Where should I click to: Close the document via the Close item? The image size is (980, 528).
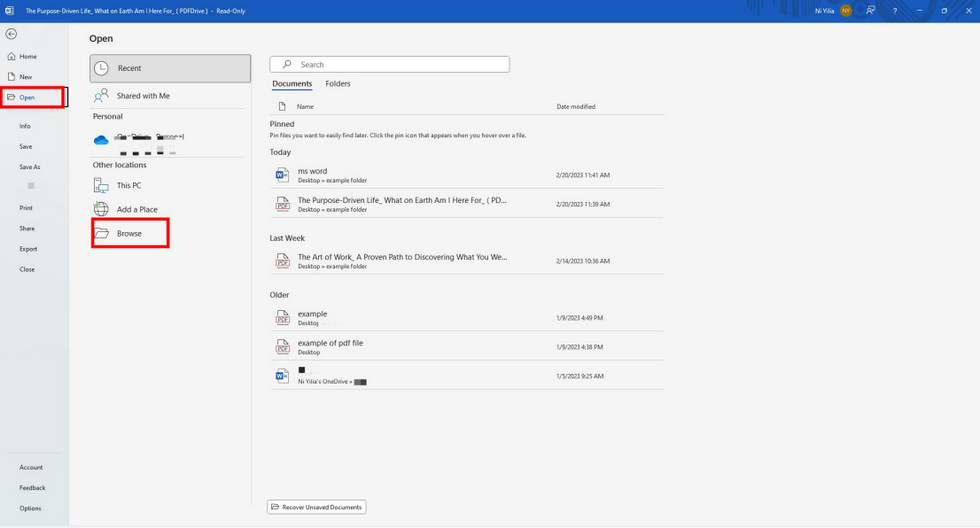[27, 269]
